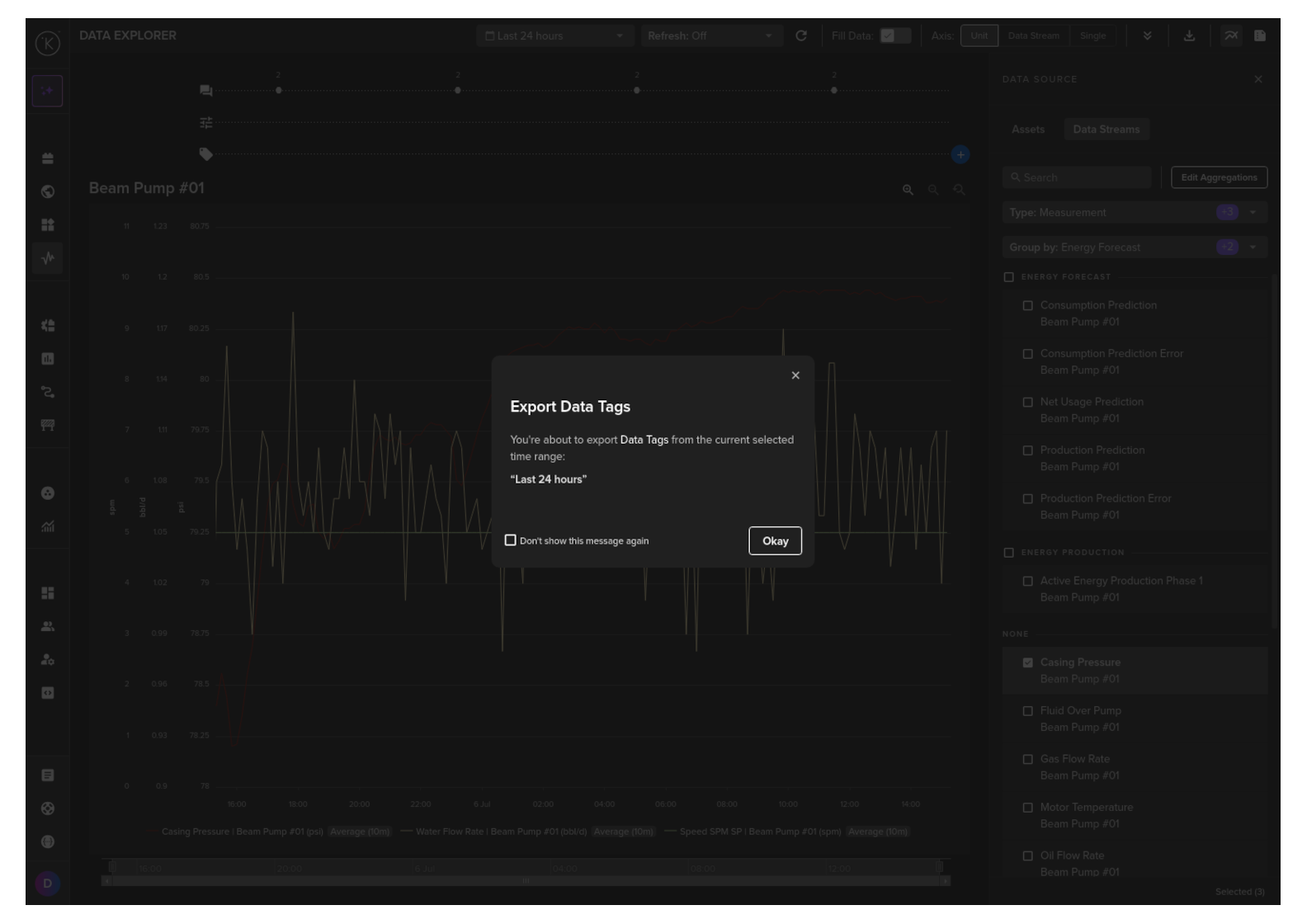
Task: Click the data tag label icon
Action: [205, 154]
